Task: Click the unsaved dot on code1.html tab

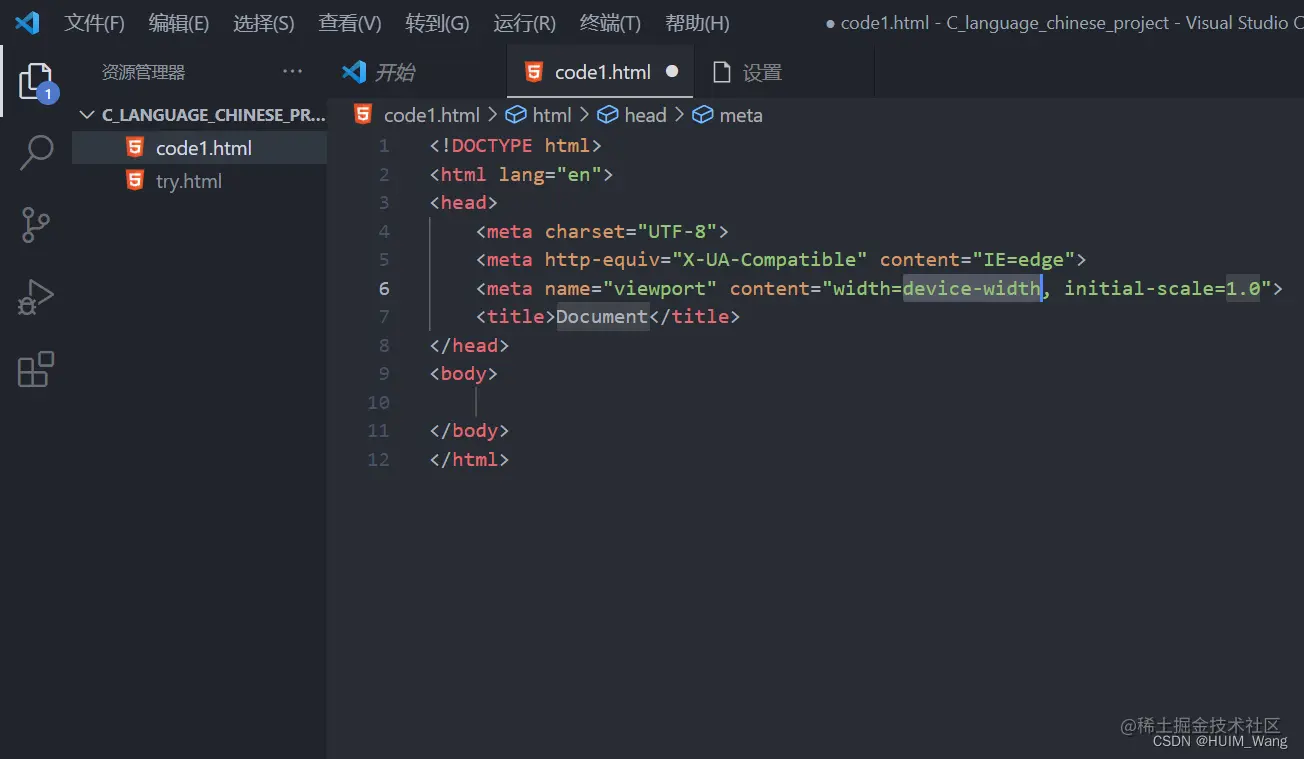Action: (672, 72)
